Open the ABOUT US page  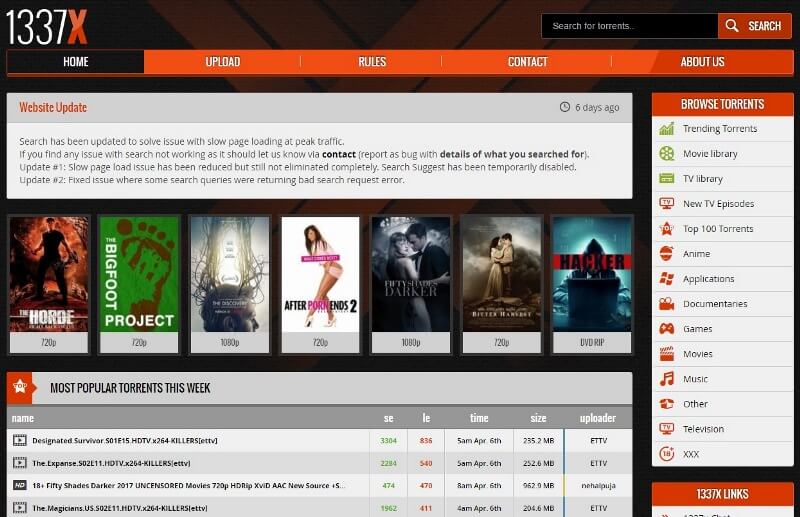click(x=702, y=62)
